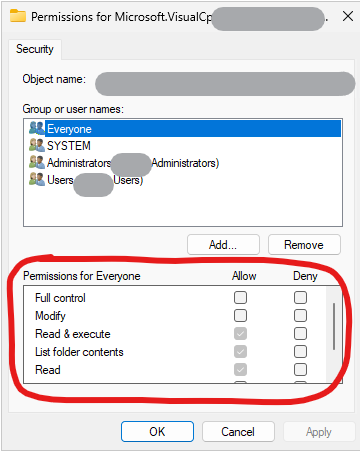360x452 pixels.
Task: Click the Modify permission label
Action: click(50, 316)
